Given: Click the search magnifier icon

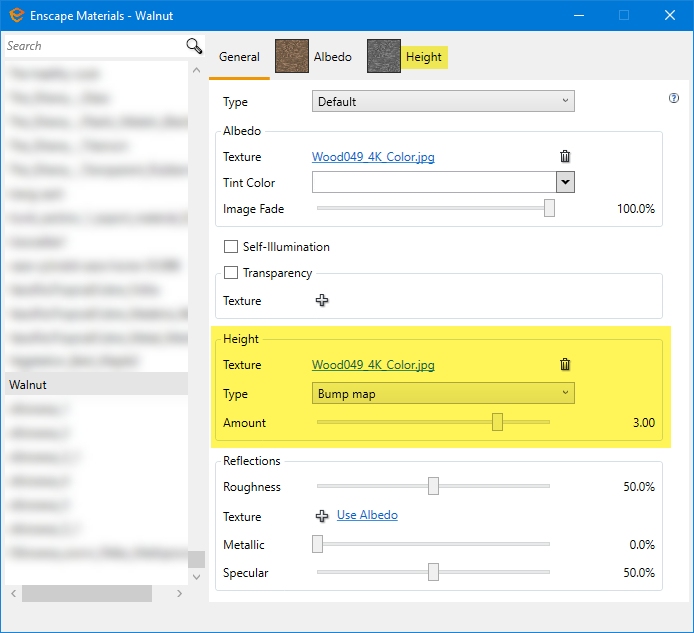Looking at the screenshot, I should tap(194, 46).
